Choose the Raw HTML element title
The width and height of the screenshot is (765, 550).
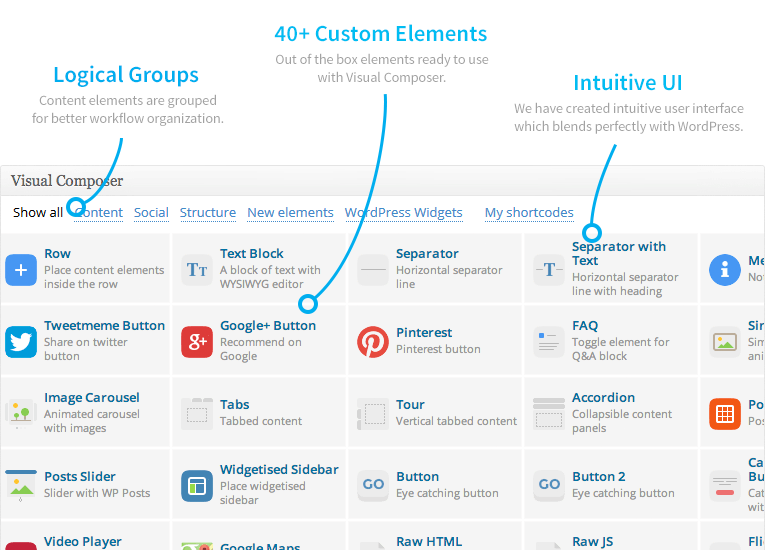point(429,542)
